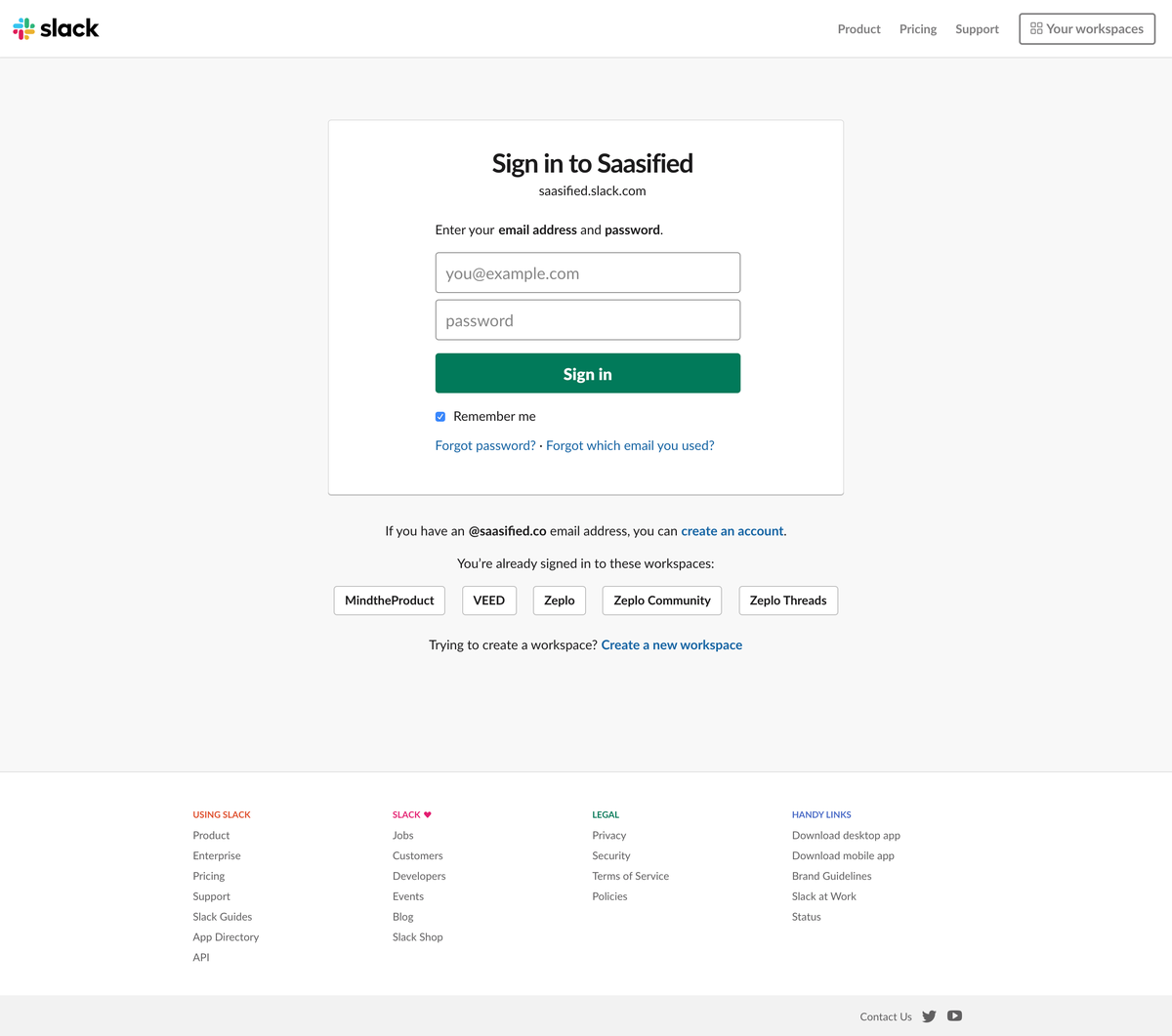Open footer Product link
The height and width of the screenshot is (1036, 1172).
211,836
